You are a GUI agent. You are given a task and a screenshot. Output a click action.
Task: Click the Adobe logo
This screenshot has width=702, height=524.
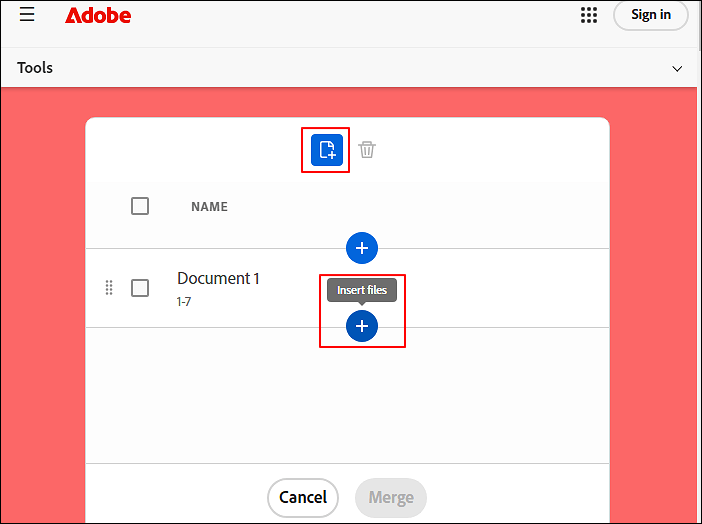98,15
